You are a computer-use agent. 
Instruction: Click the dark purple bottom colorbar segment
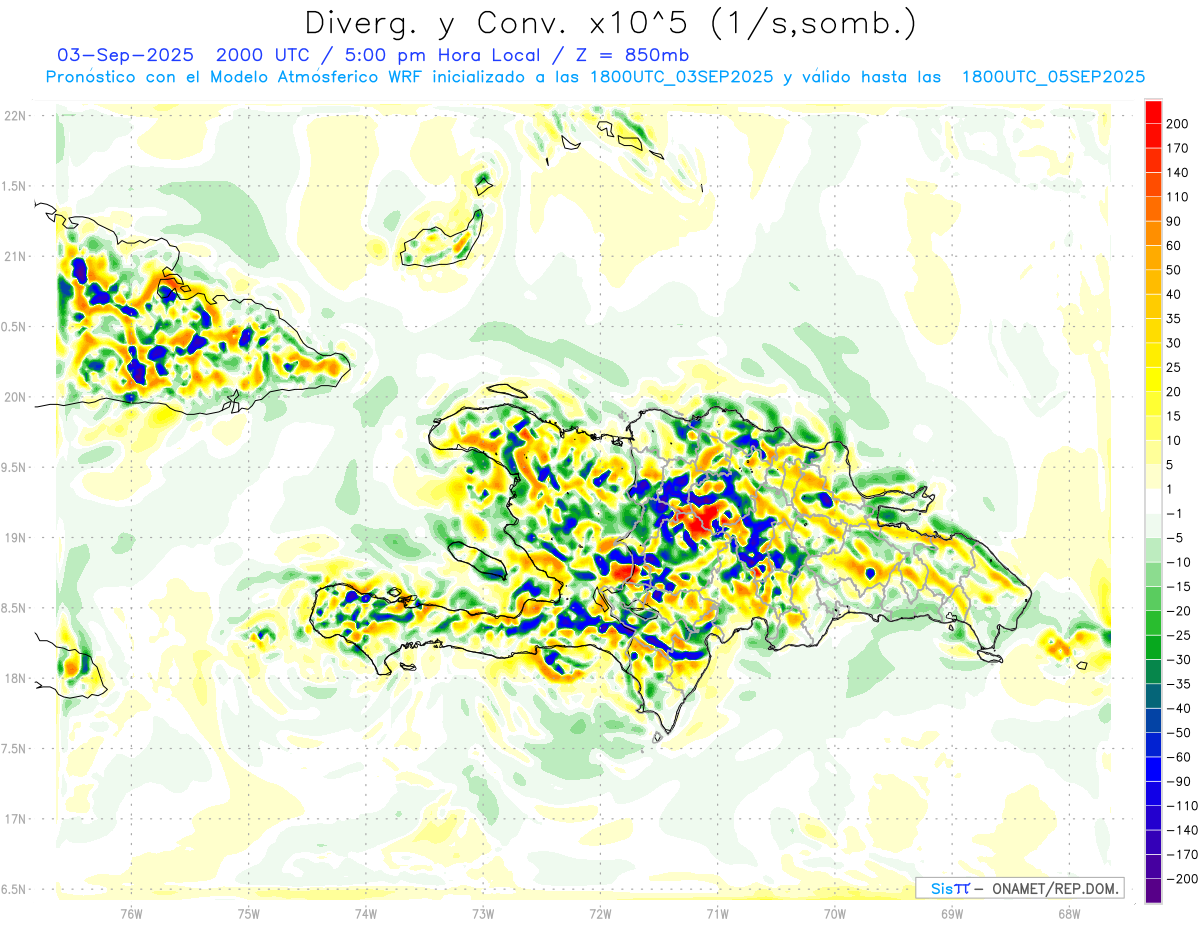pos(1153,890)
